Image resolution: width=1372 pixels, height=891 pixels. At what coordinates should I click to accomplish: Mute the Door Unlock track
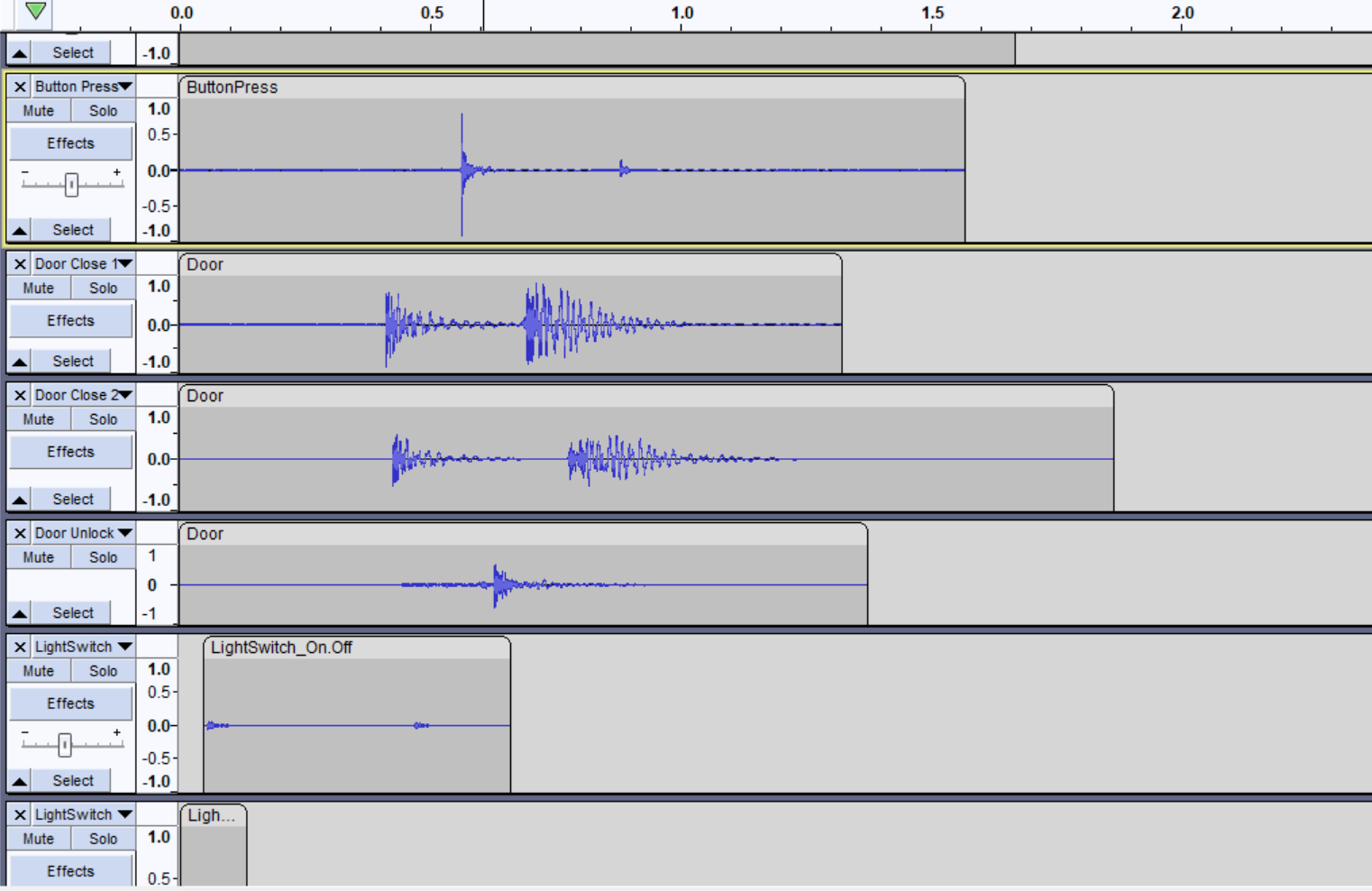click(39, 557)
